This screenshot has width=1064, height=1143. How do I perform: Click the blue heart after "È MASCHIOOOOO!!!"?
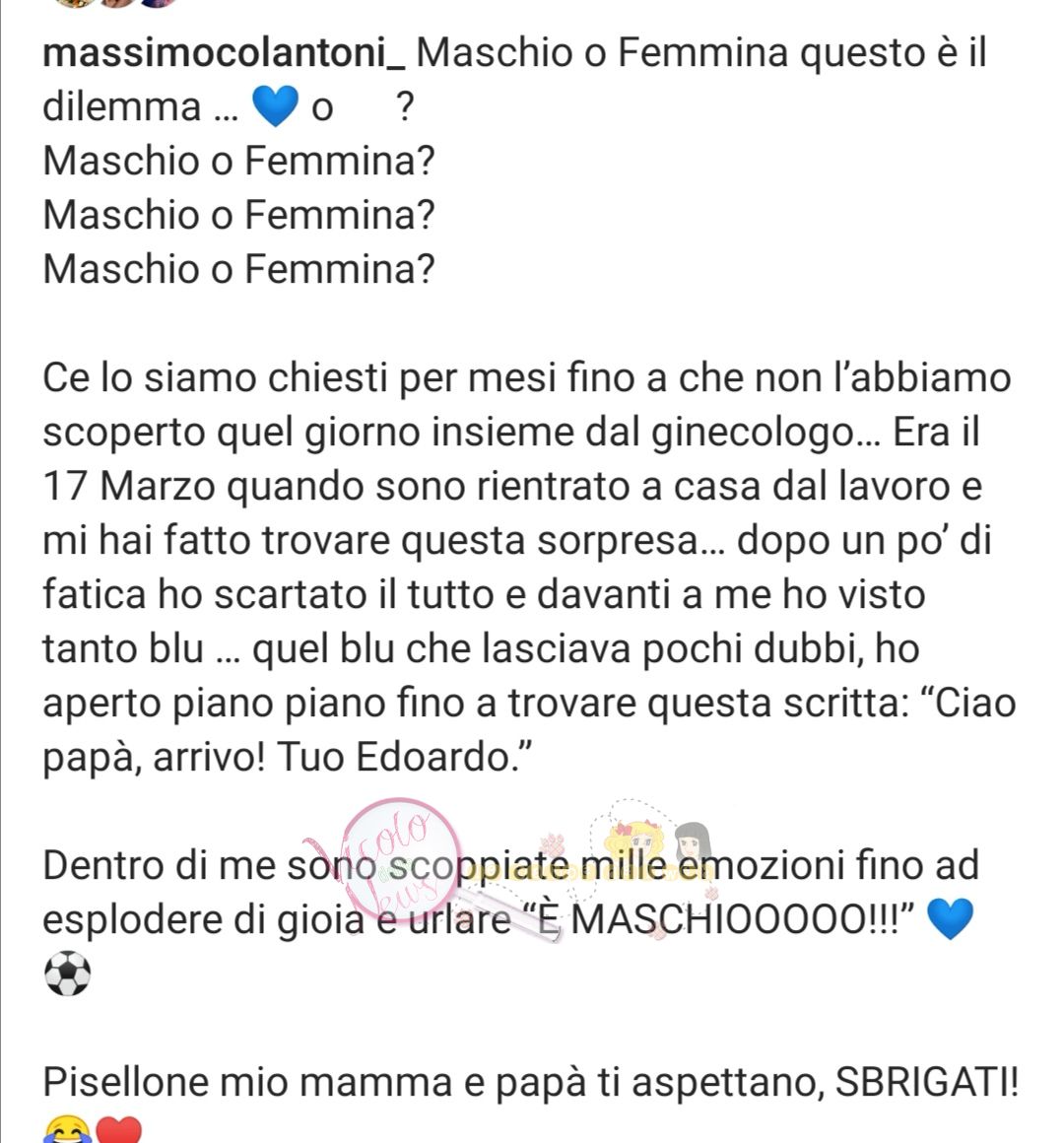click(x=949, y=918)
